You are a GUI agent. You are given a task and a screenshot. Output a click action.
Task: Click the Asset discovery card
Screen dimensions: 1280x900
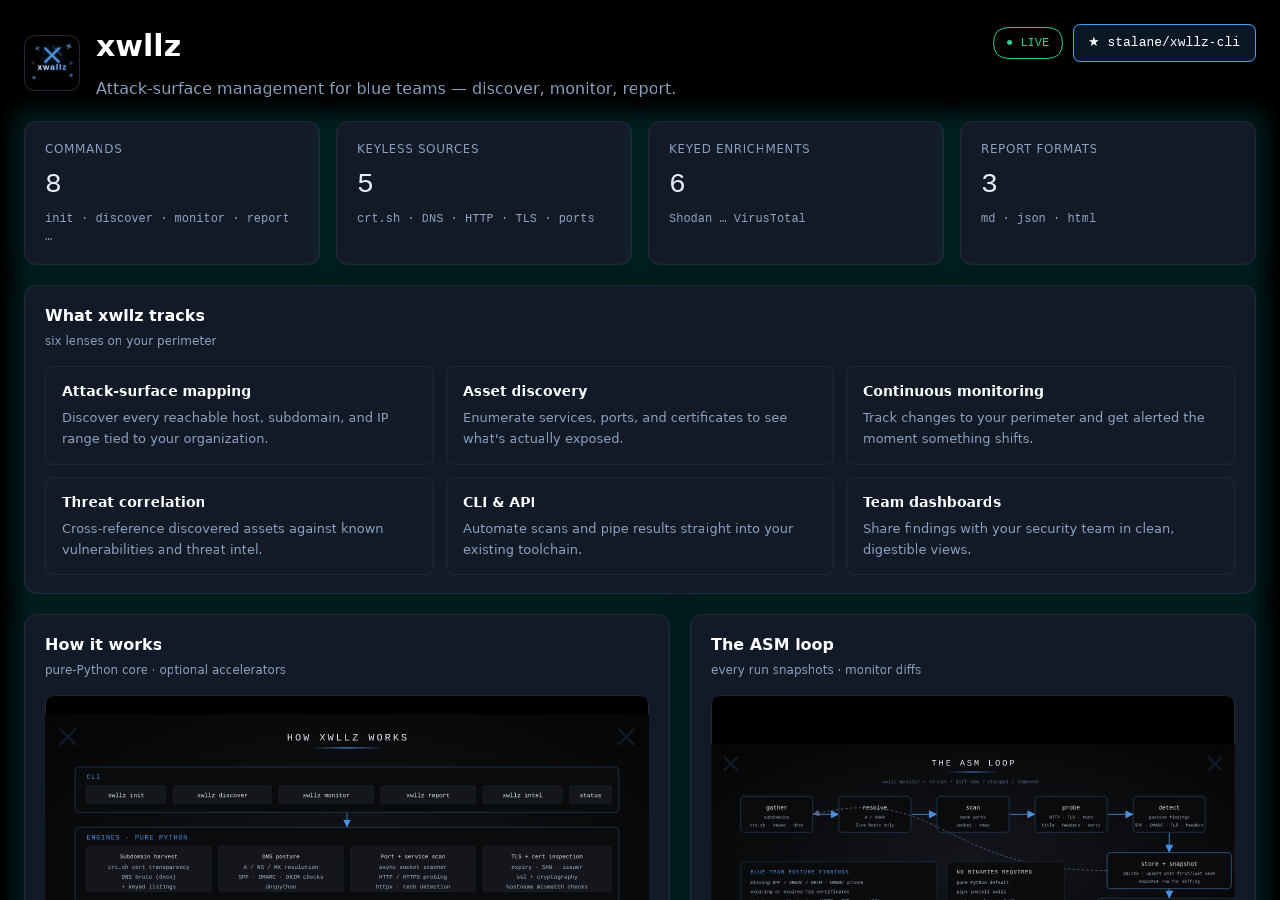coord(640,415)
